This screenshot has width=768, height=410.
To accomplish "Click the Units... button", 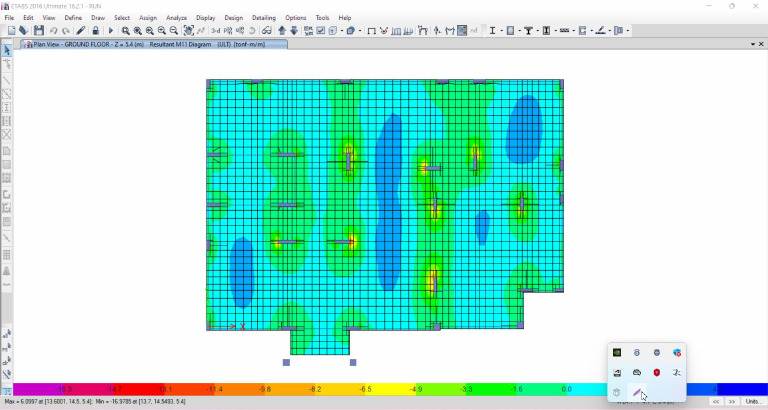I will pos(753,401).
